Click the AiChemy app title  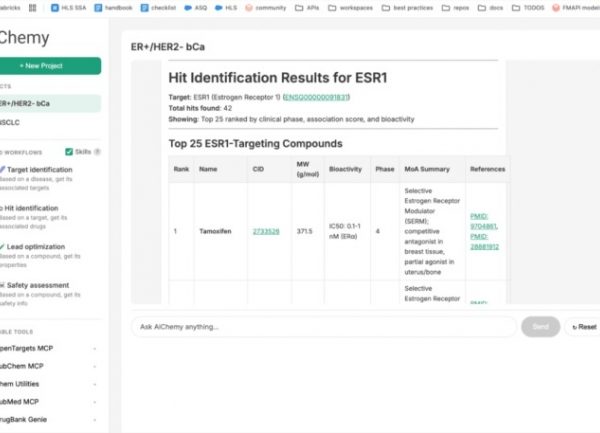[x=24, y=37]
